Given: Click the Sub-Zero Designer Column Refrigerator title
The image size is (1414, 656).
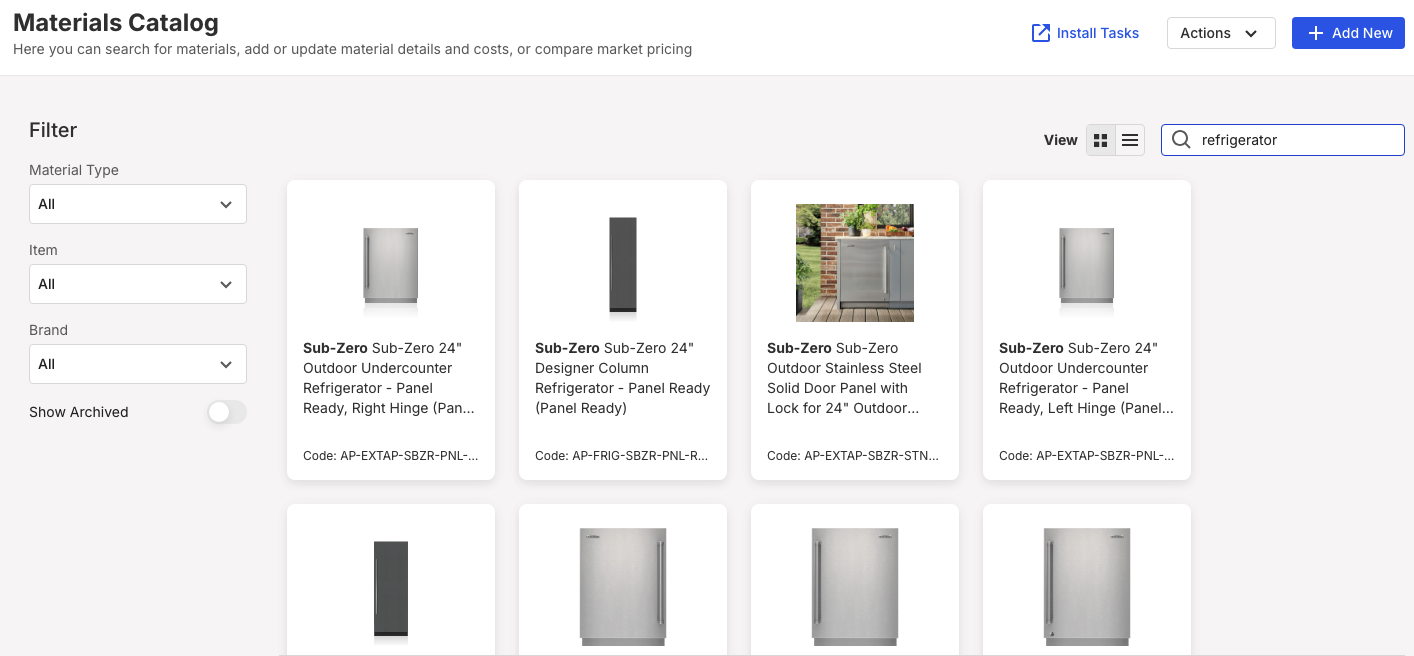Looking at the screenshot, I should pyautogui.click(x=623, y=378).
